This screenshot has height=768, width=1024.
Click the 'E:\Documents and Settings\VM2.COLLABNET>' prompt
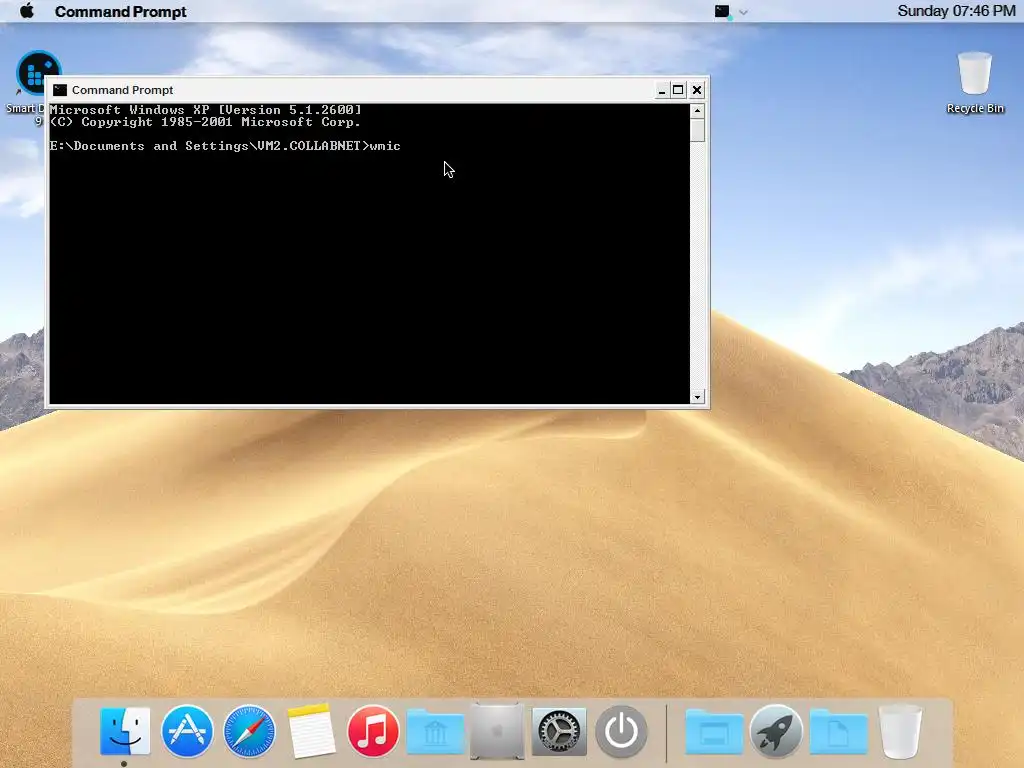point(210,146)
